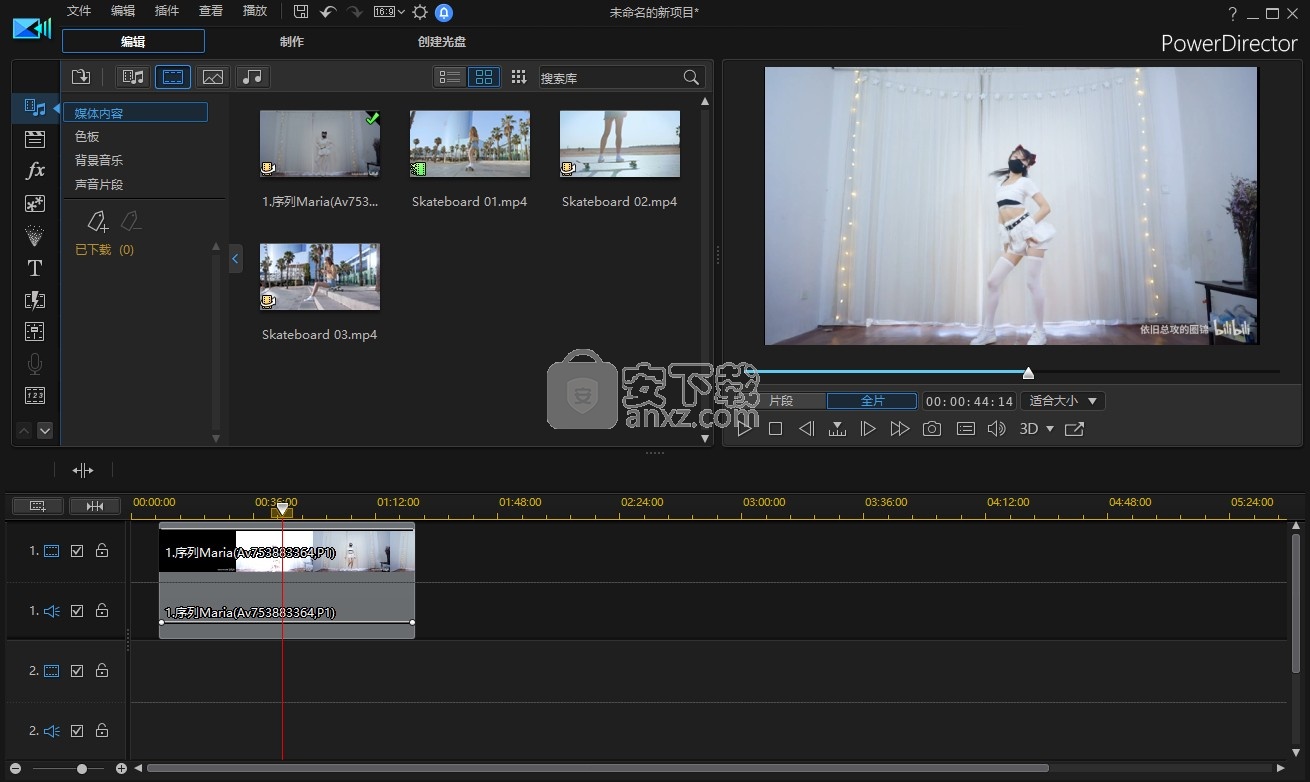Click the room list up chevron
Viewport: 1310px width, 782px height.
[25, 431]
